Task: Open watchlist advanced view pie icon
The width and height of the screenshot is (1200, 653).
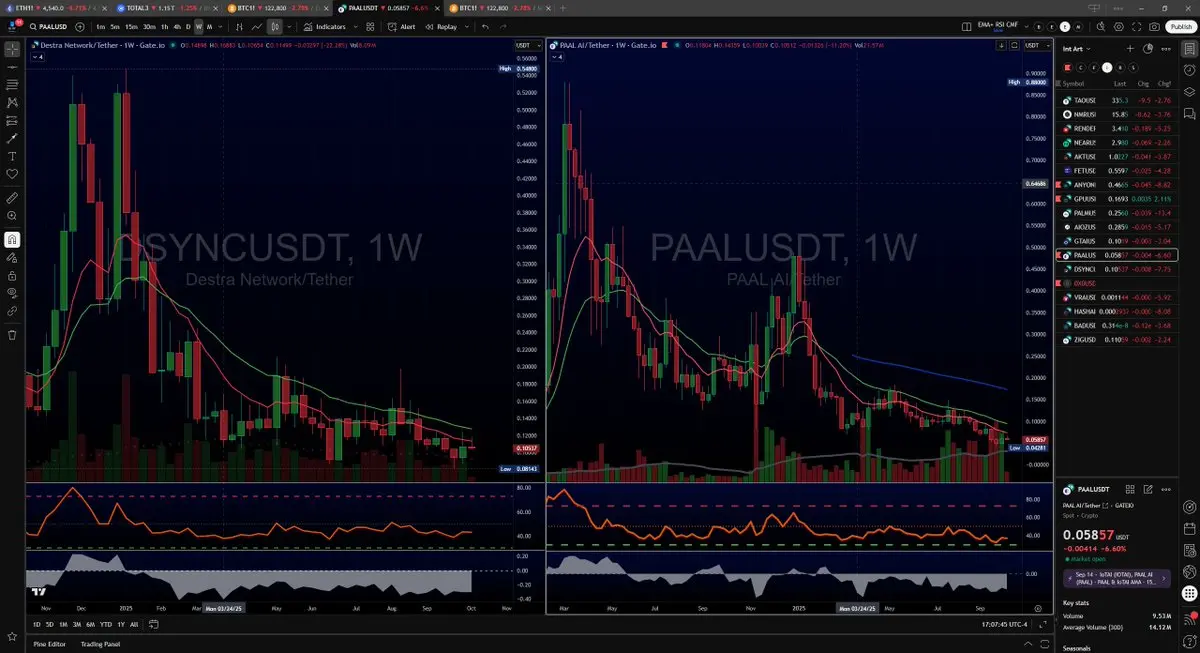Action: click(1148, 48)
